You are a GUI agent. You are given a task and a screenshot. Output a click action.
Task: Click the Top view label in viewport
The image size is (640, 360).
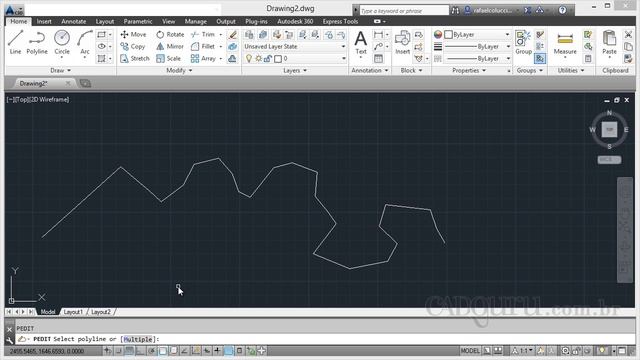click(22, 100)
